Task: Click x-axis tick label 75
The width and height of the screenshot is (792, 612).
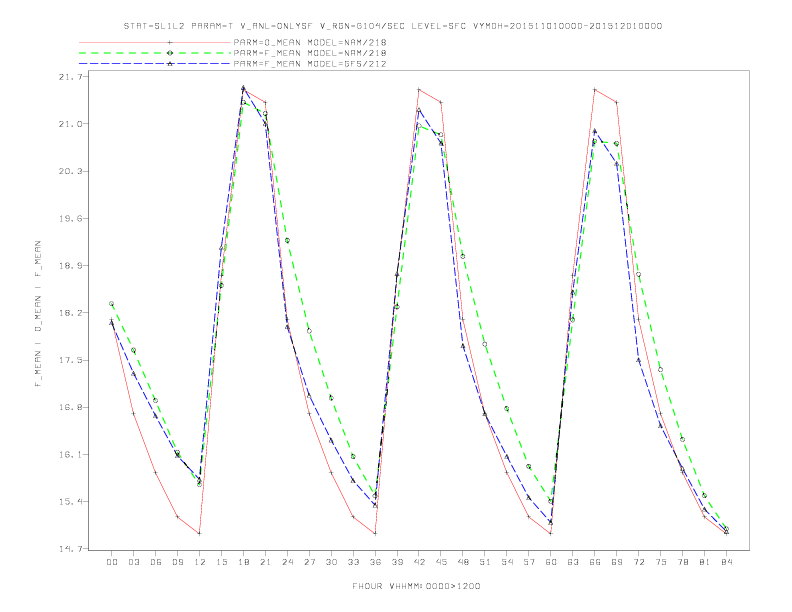Action: tap(661, 562)
